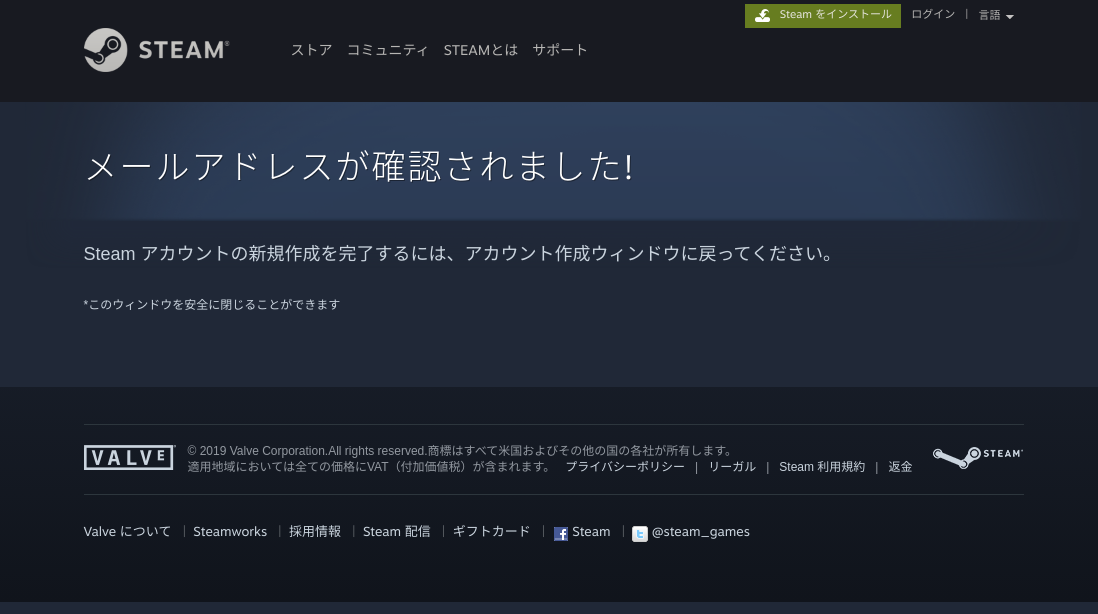Viewport: 1098px width, 614px height.
Task: Open the ストア menu
Action: tap(311, 50)
